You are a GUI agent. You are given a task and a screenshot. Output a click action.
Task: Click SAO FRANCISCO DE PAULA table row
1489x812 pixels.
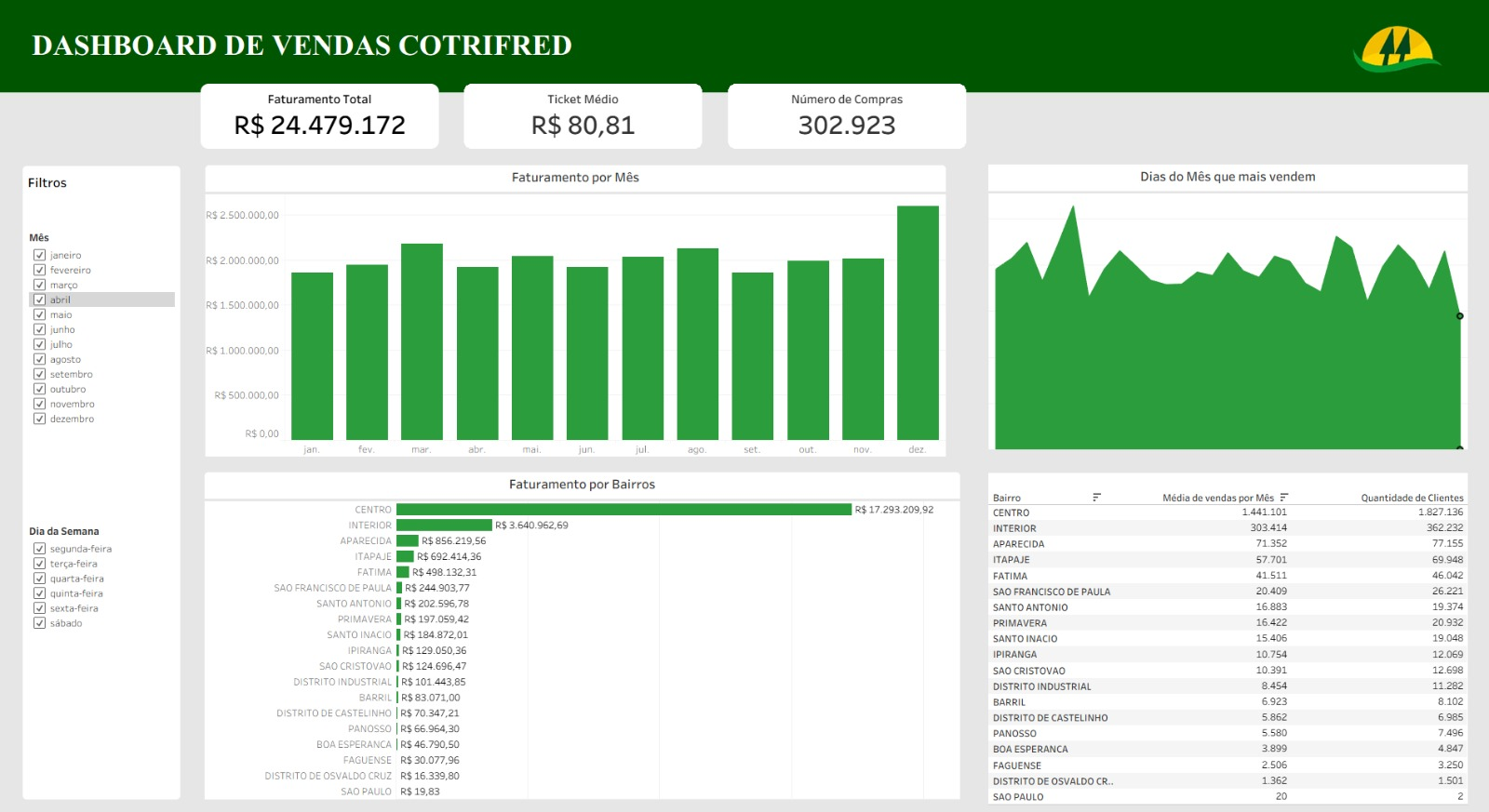tap(1227, 592)
